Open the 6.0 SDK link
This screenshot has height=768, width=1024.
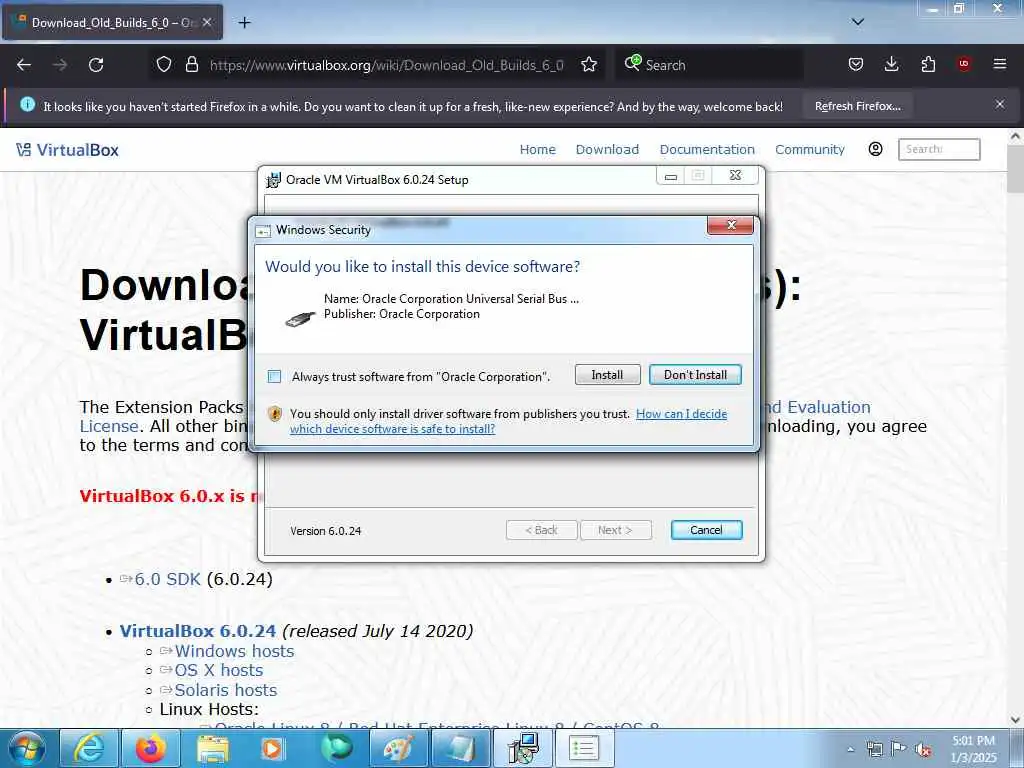(x=168, y=579)
